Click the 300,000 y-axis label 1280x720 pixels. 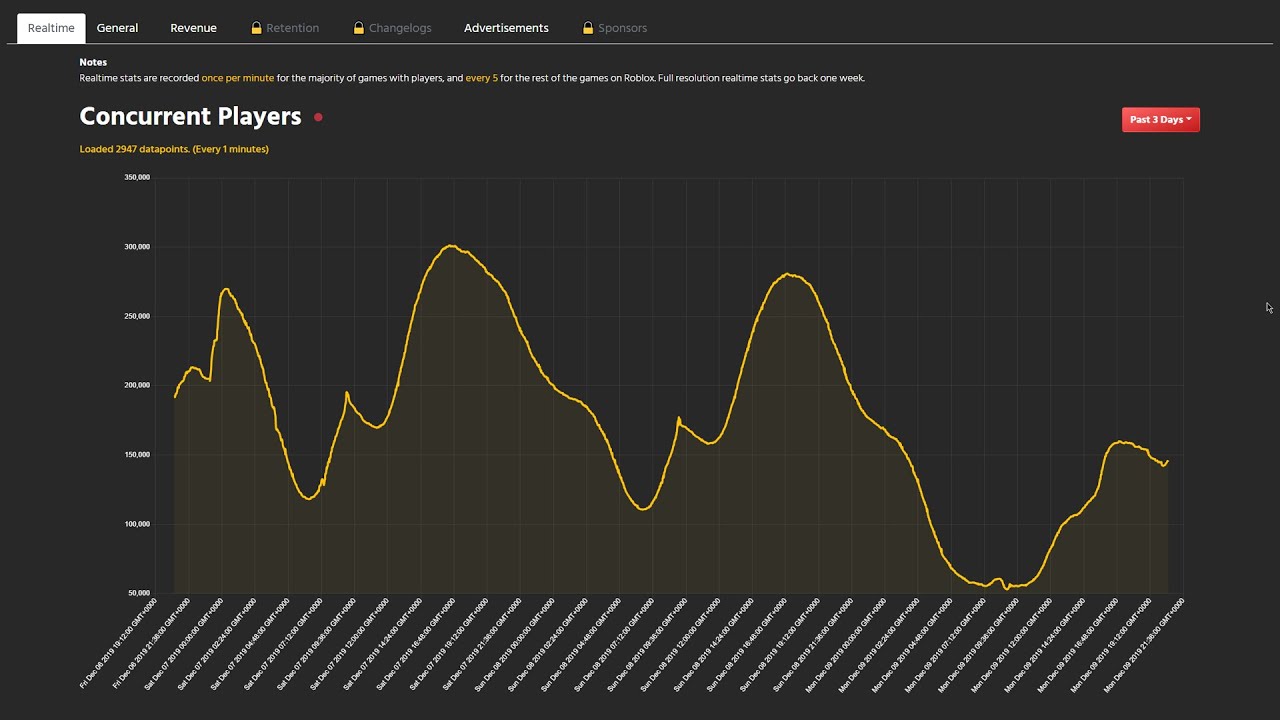[x=137, y=247]
